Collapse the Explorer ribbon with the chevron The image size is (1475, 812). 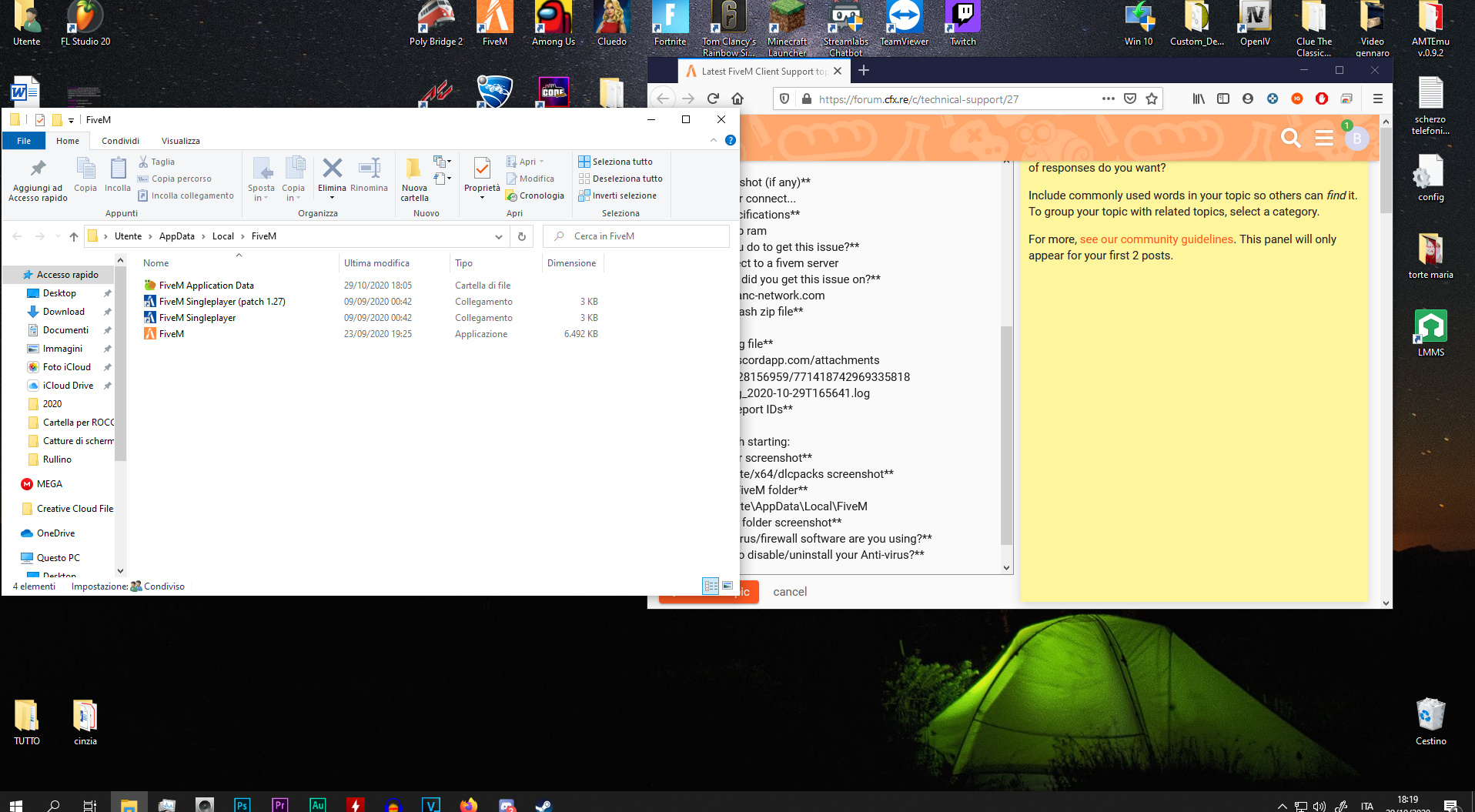713,140
